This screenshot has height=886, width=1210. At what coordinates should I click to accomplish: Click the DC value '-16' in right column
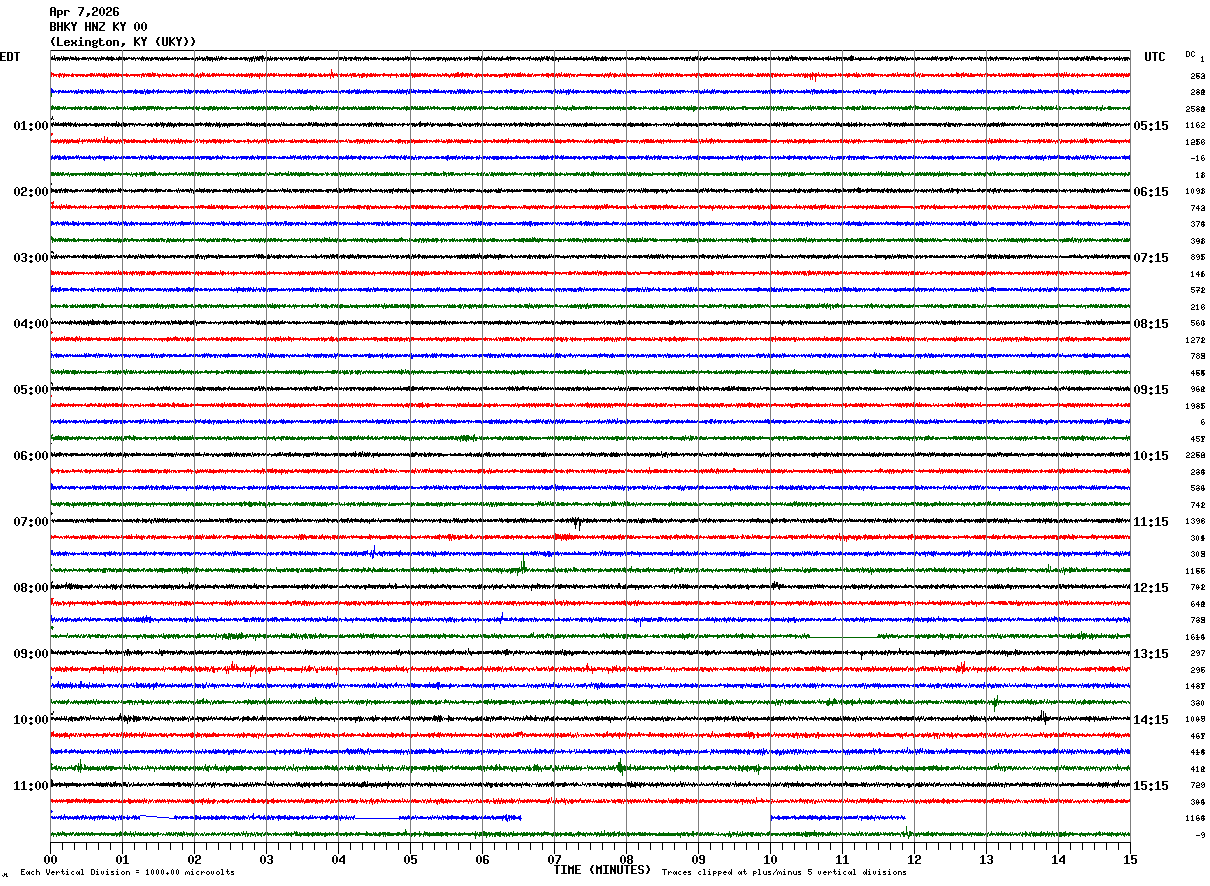click(1198, 159)
